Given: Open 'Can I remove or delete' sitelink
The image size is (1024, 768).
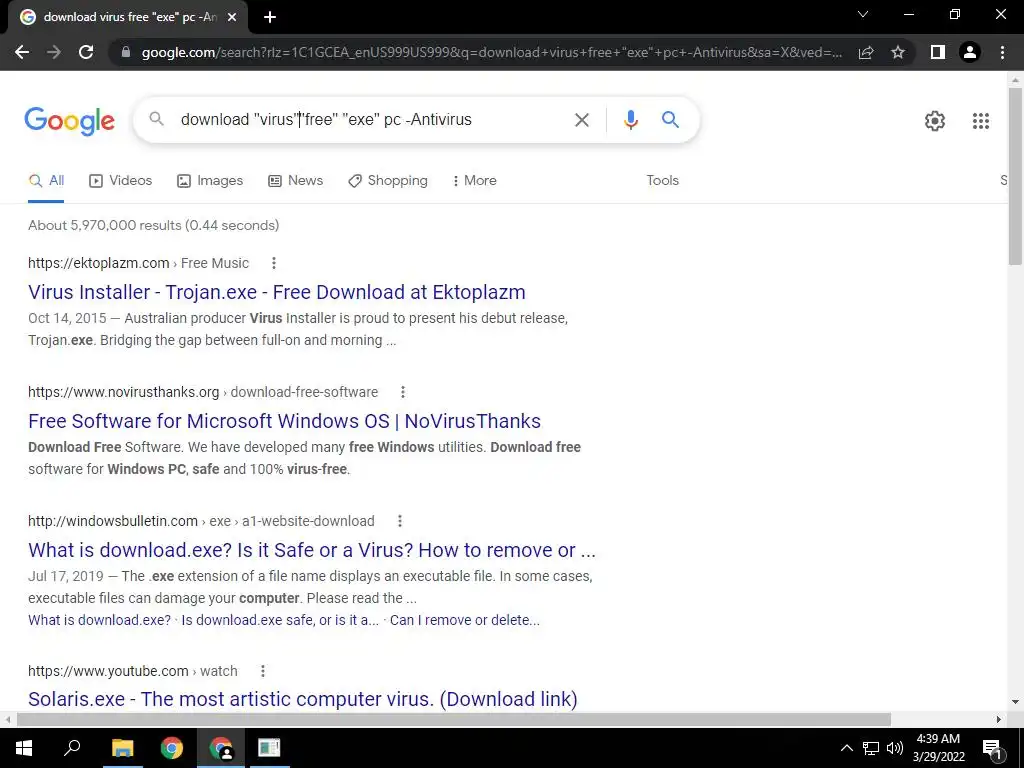Looking at the screenshot, I should [465, 620].
